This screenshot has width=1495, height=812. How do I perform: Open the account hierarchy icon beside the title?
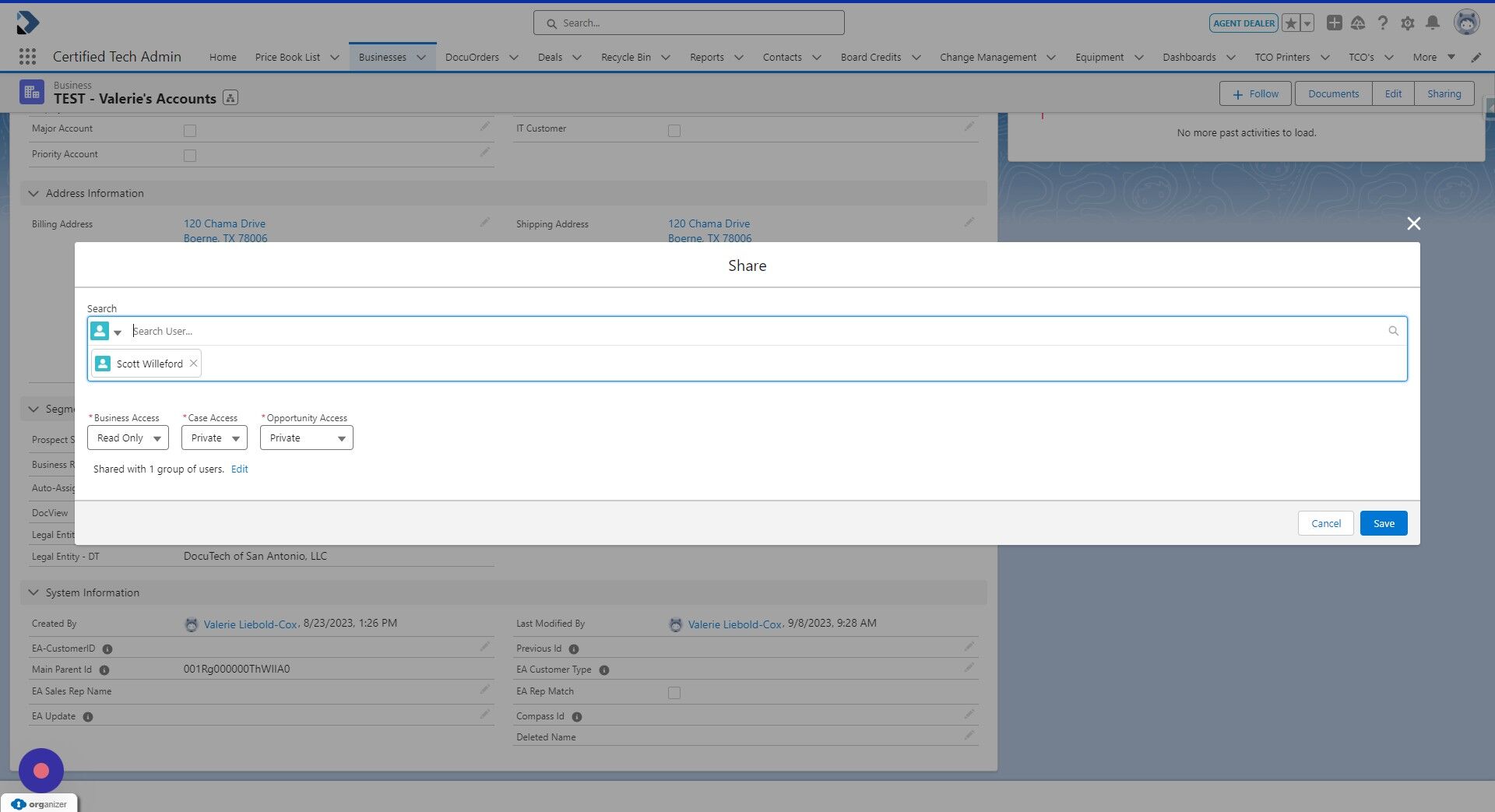[230, 98]
